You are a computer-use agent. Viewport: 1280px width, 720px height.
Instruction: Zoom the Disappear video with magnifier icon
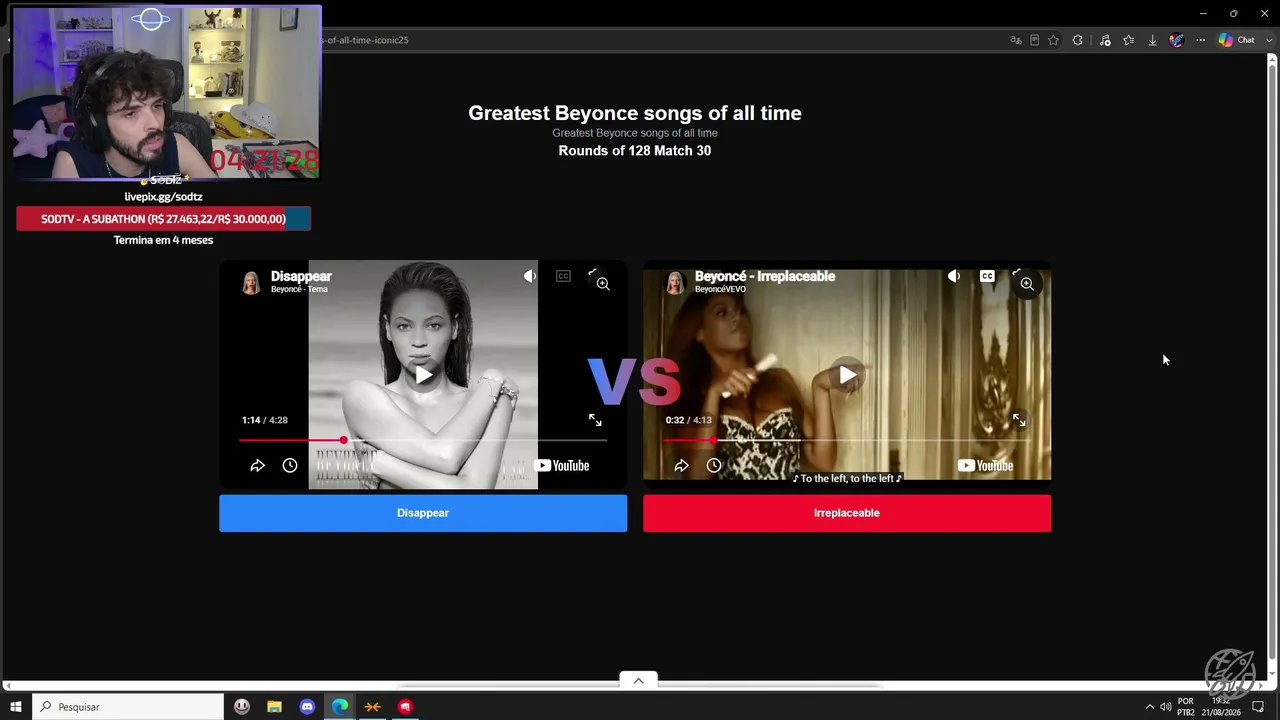point(603,284)
